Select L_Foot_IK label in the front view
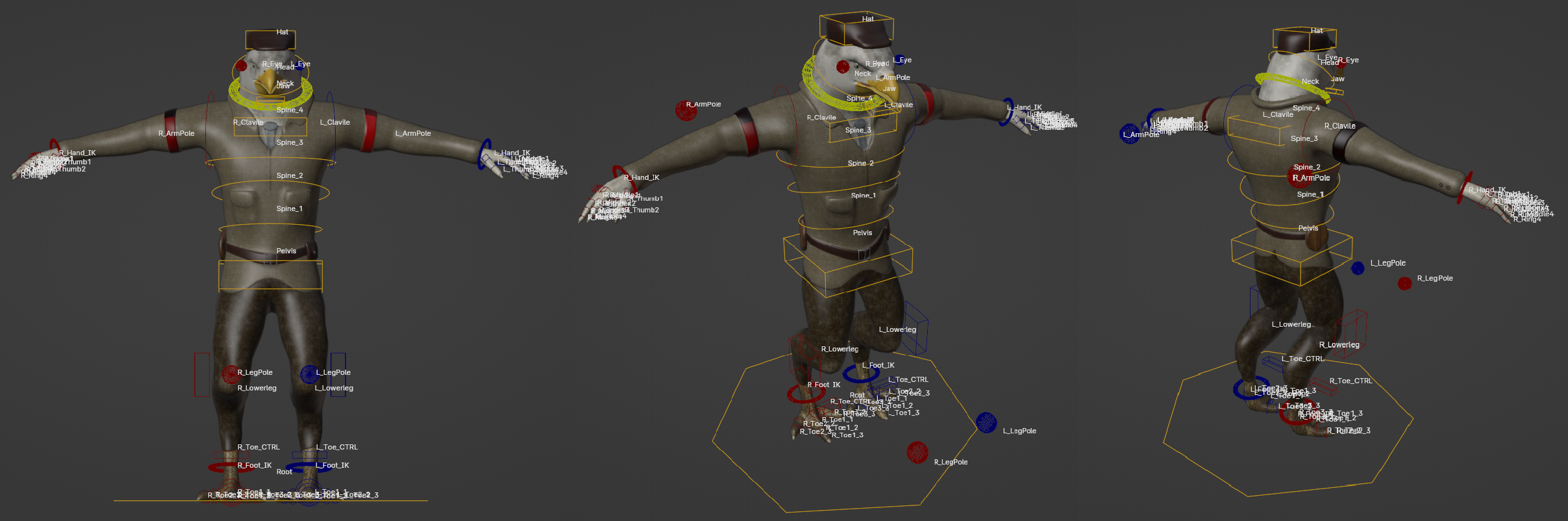 point(332,465)
